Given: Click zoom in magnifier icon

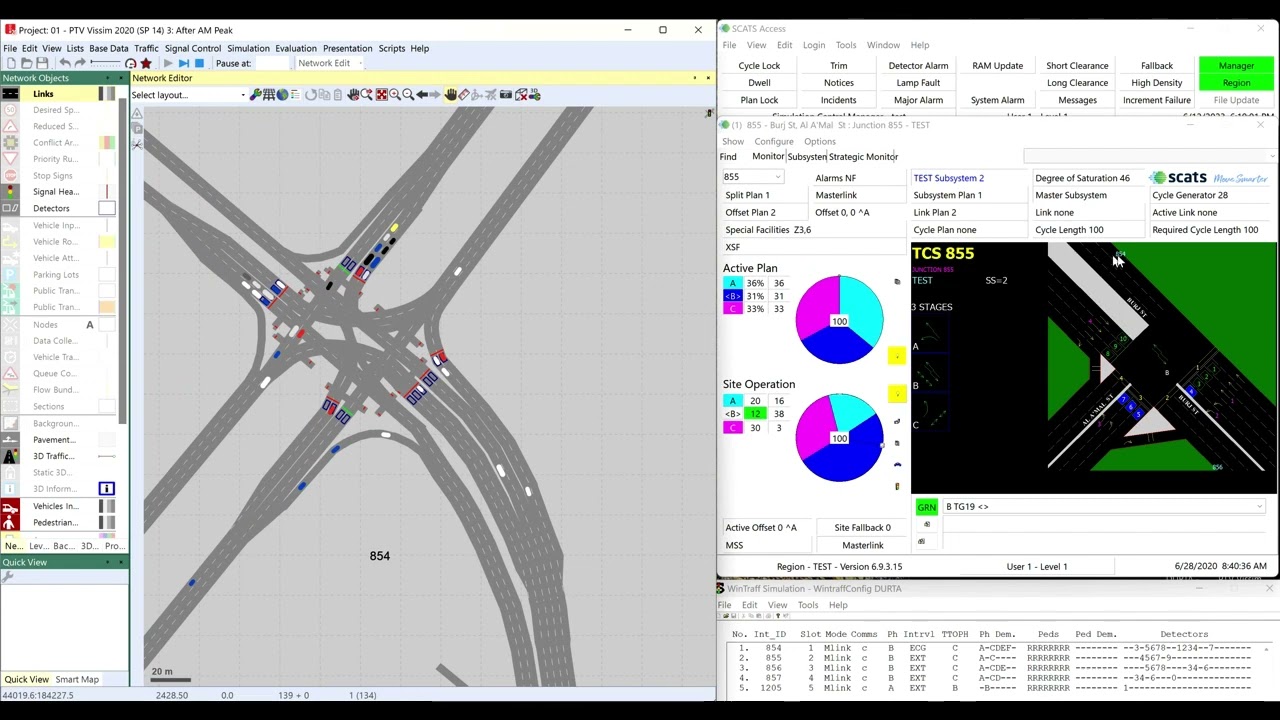Looking at the screenshot, I should click(x=395, y=95).
